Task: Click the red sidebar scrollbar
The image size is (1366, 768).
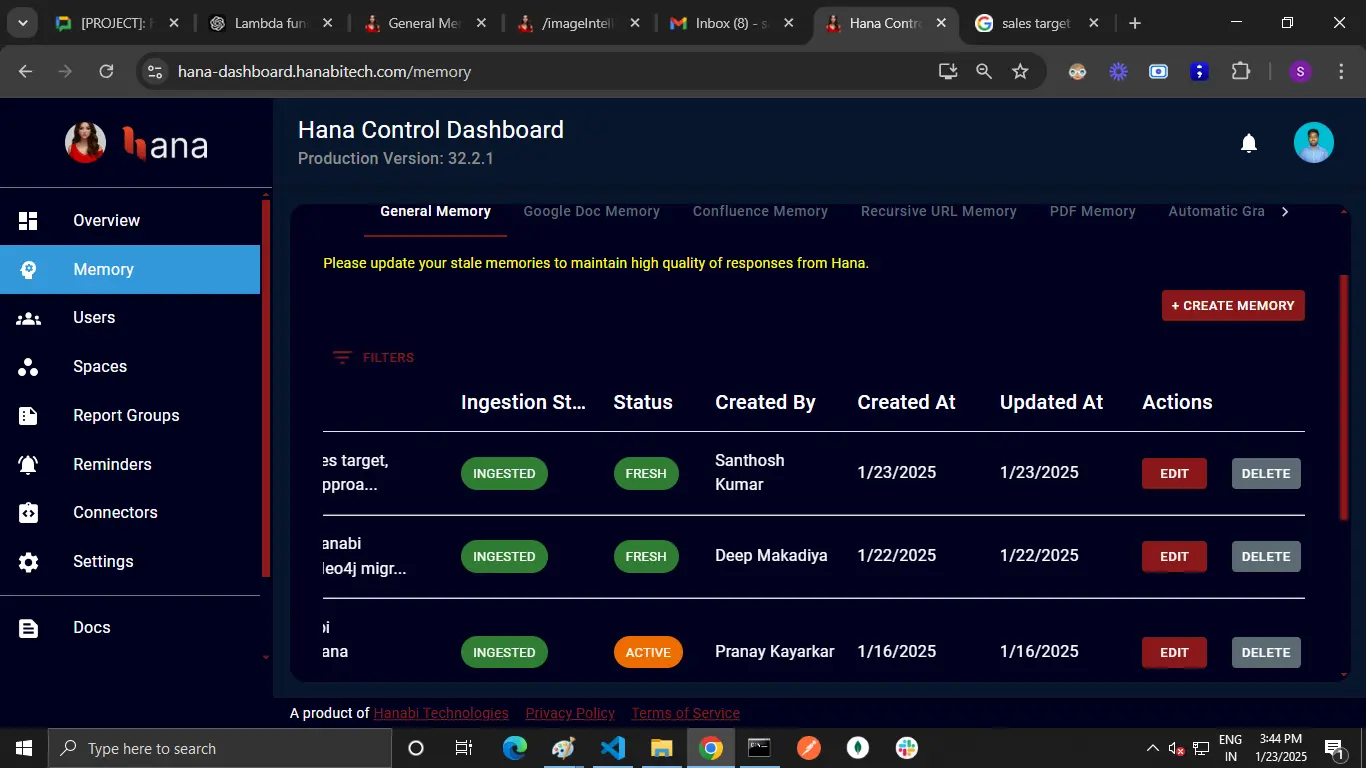Action: point(265,388)
